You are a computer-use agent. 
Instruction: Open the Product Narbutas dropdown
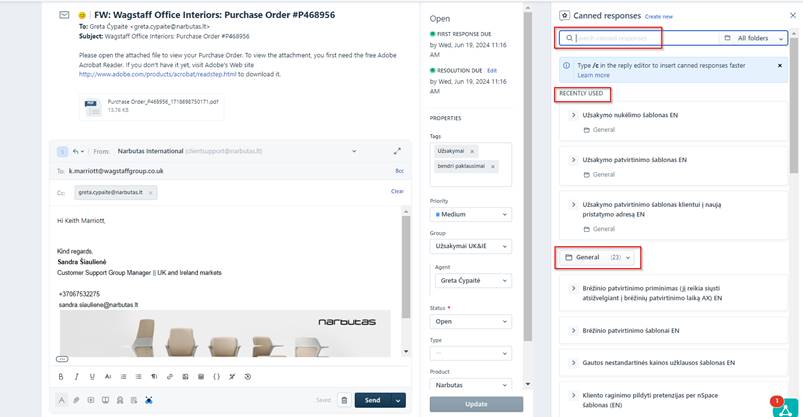pos(471,385)
